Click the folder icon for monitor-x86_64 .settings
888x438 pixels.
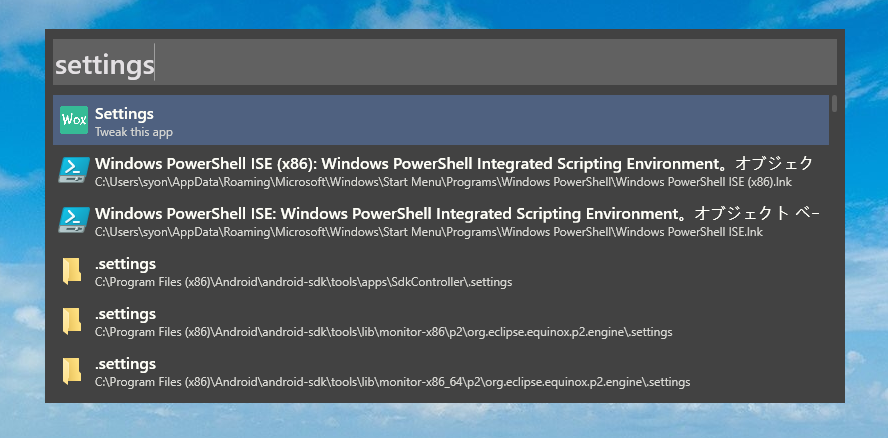point(72,370)
